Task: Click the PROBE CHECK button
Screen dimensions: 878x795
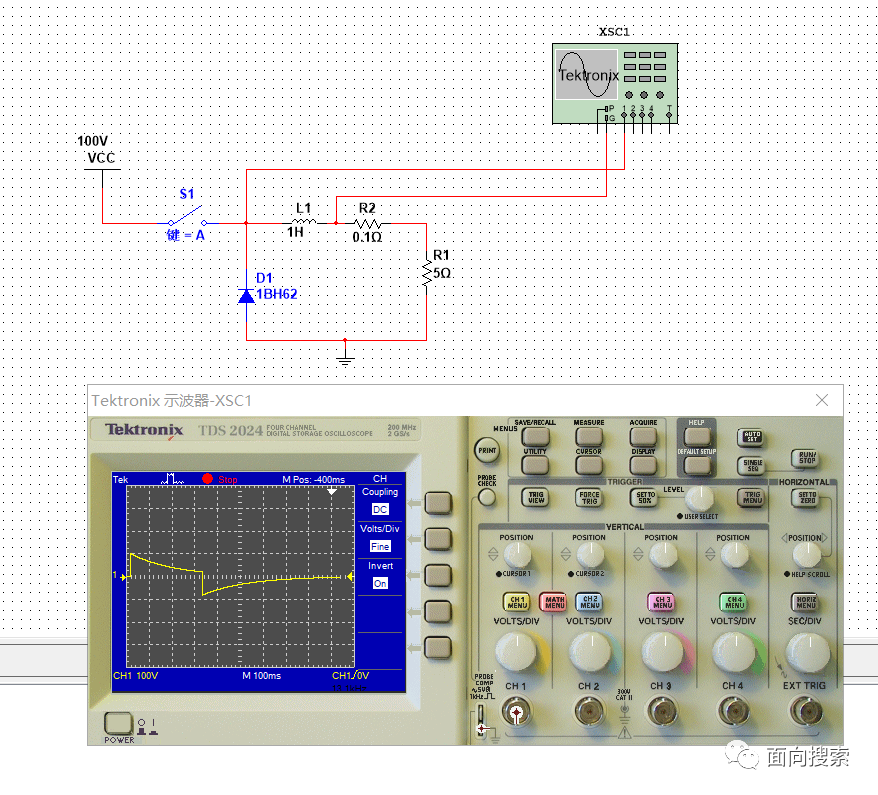Action: click(487, 497)
